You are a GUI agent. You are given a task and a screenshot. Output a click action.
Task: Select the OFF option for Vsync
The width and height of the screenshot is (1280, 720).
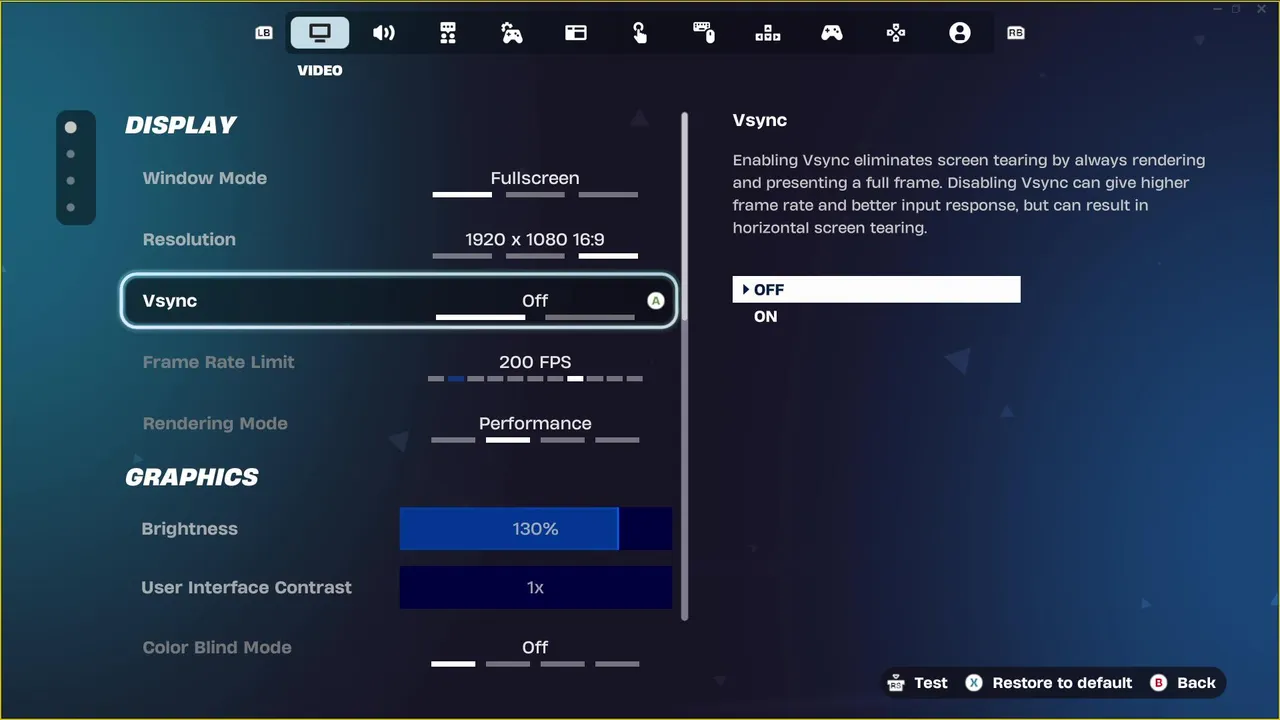[x=876, y=289]
